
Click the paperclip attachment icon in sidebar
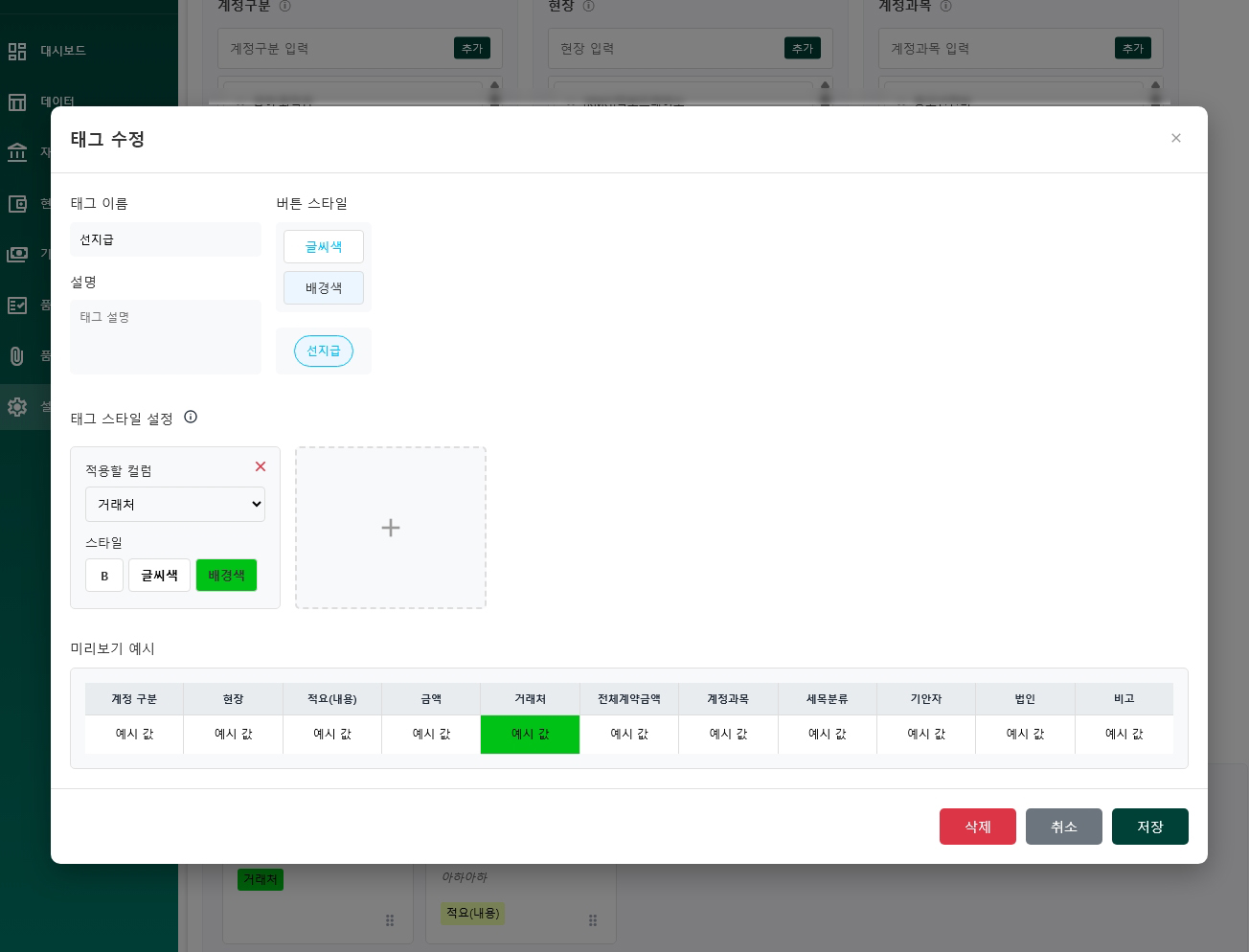[x=17, y=354]
